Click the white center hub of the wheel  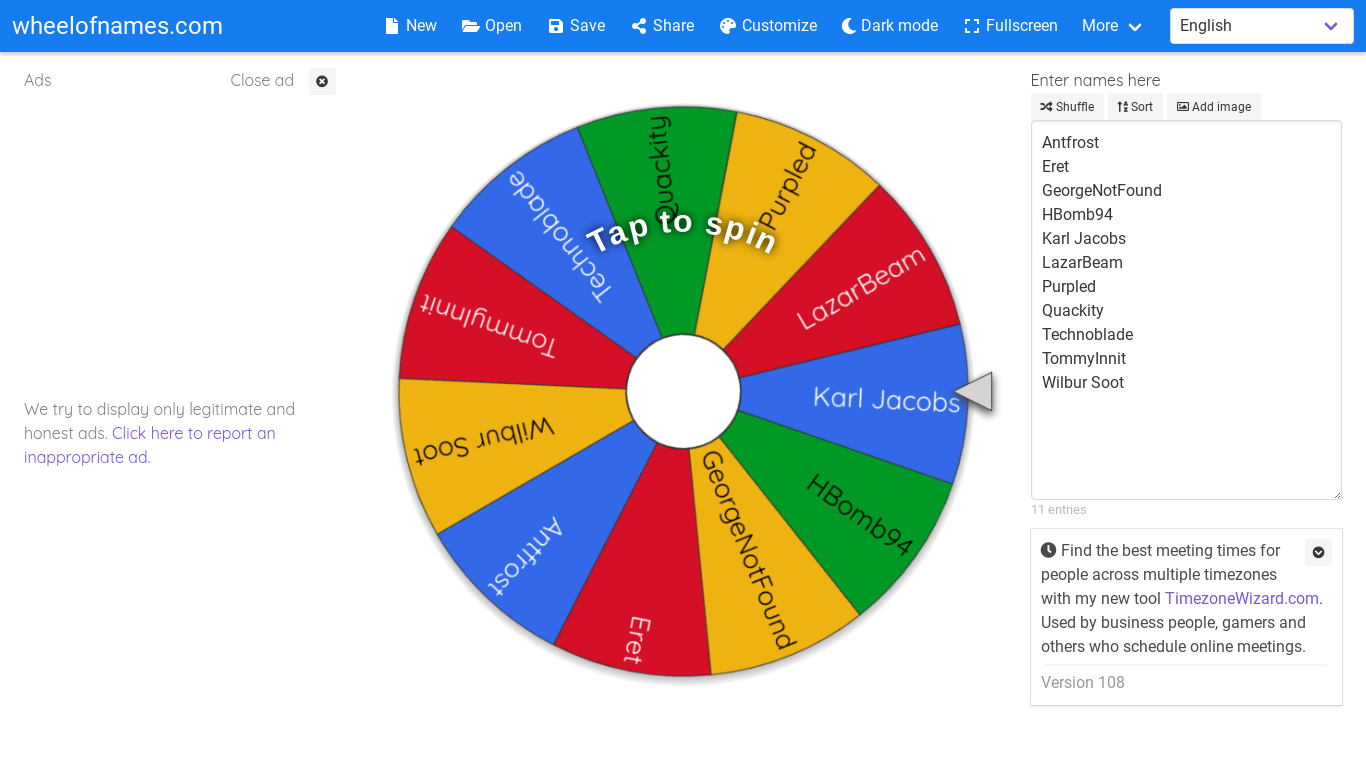tap(683, 391)
